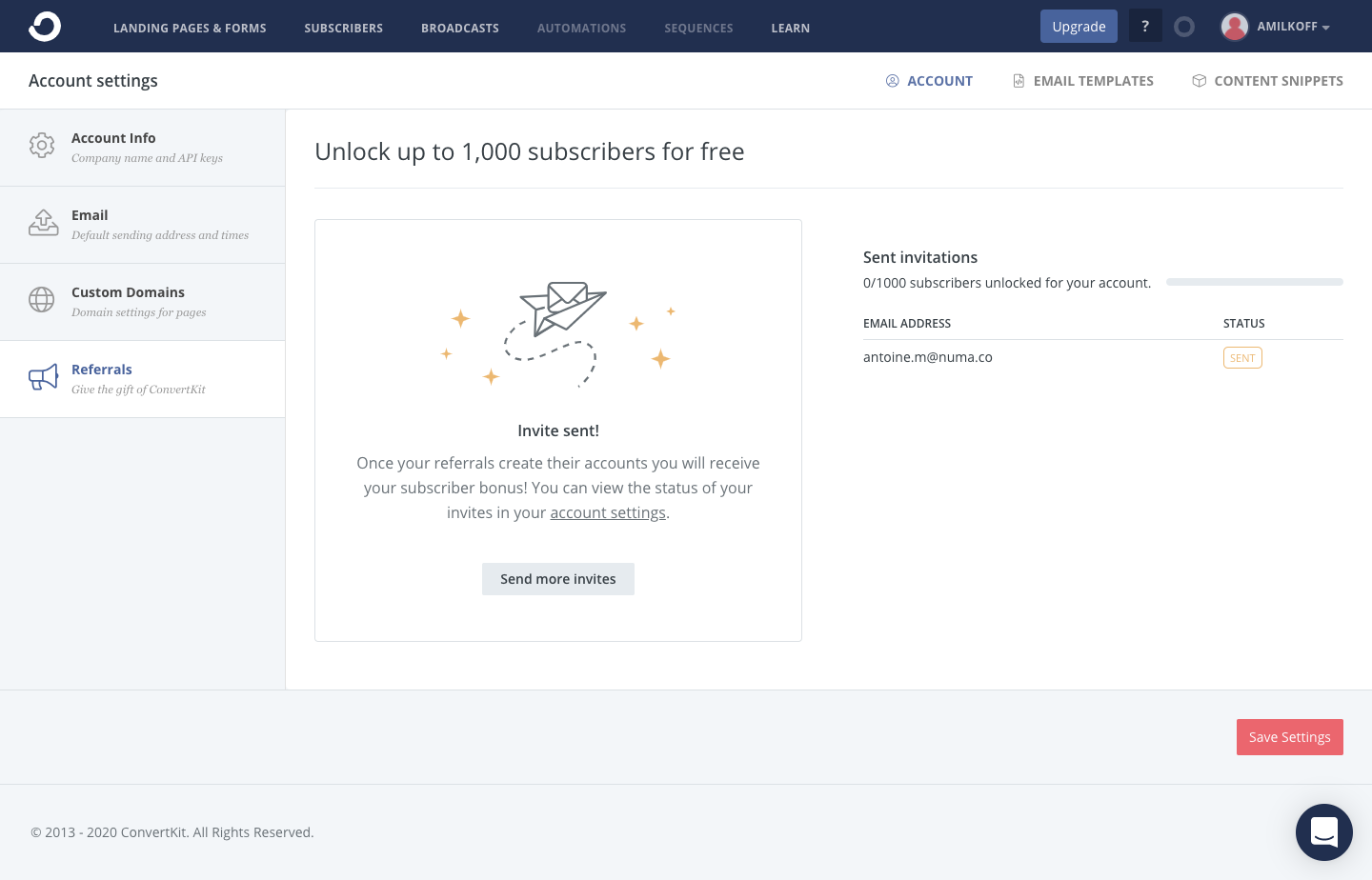Image resolution: width=1372 pixels, height=880 pixels.
Task: Click the Email envelope icon in sidebar
Action: (x=43, y=223)
